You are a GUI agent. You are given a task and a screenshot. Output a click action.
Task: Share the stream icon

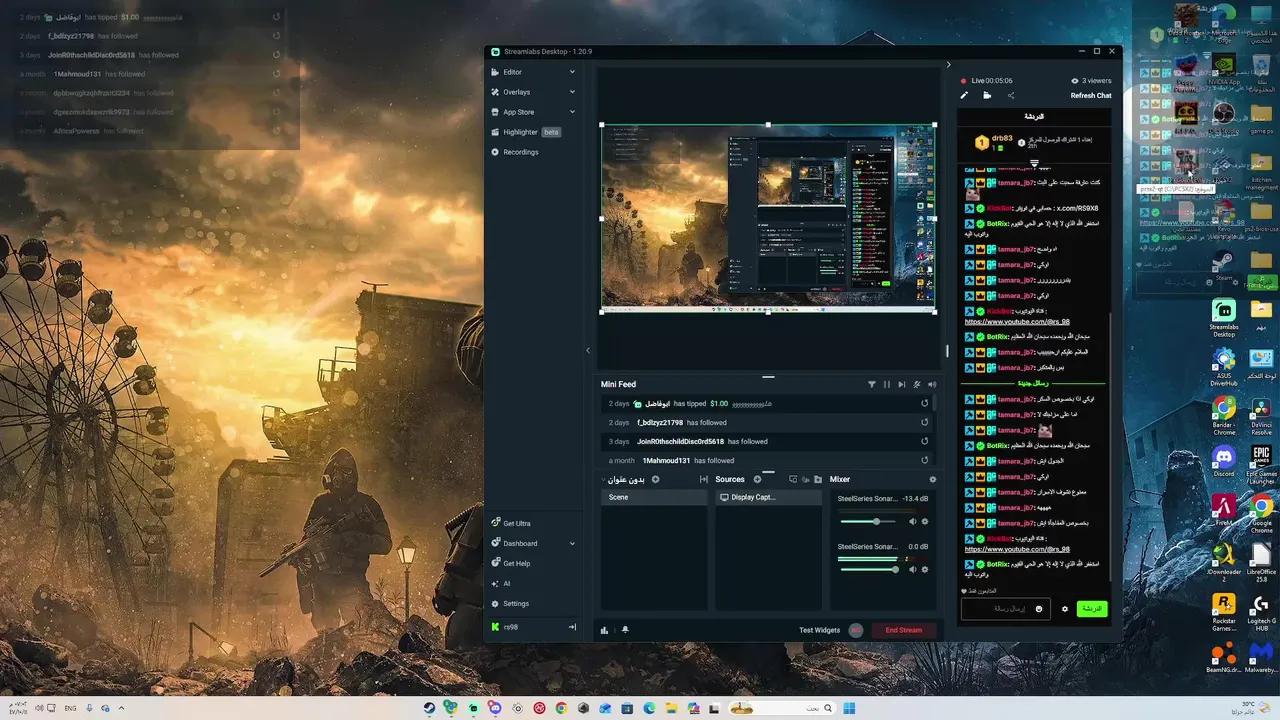(x=1011, y=95)
